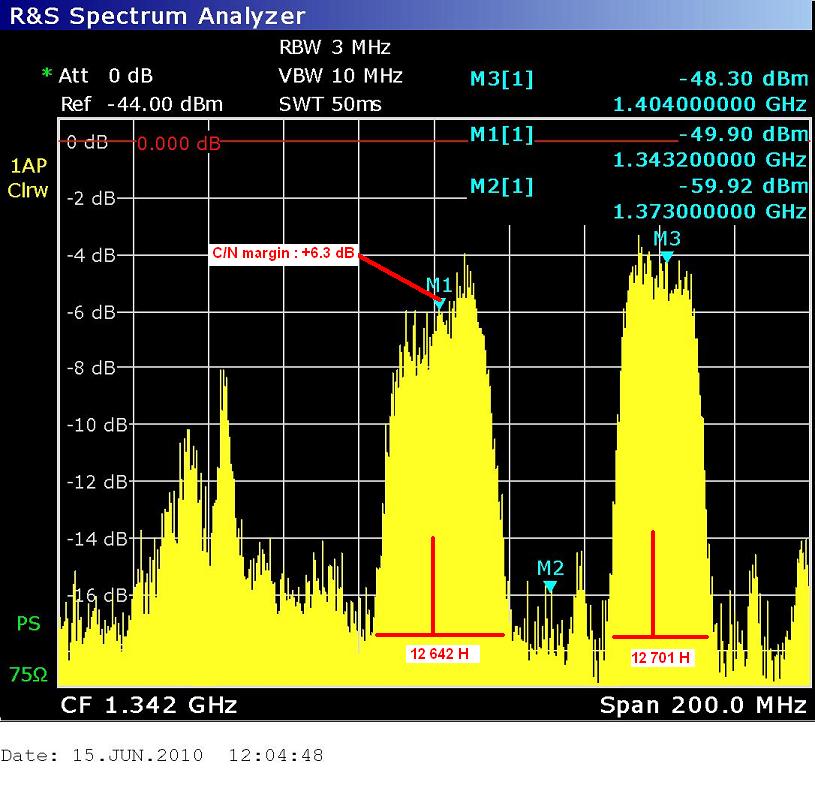Open the VBW 10 MHz setting
Viewport: 815px width, 791px height.
pos(340,76)
